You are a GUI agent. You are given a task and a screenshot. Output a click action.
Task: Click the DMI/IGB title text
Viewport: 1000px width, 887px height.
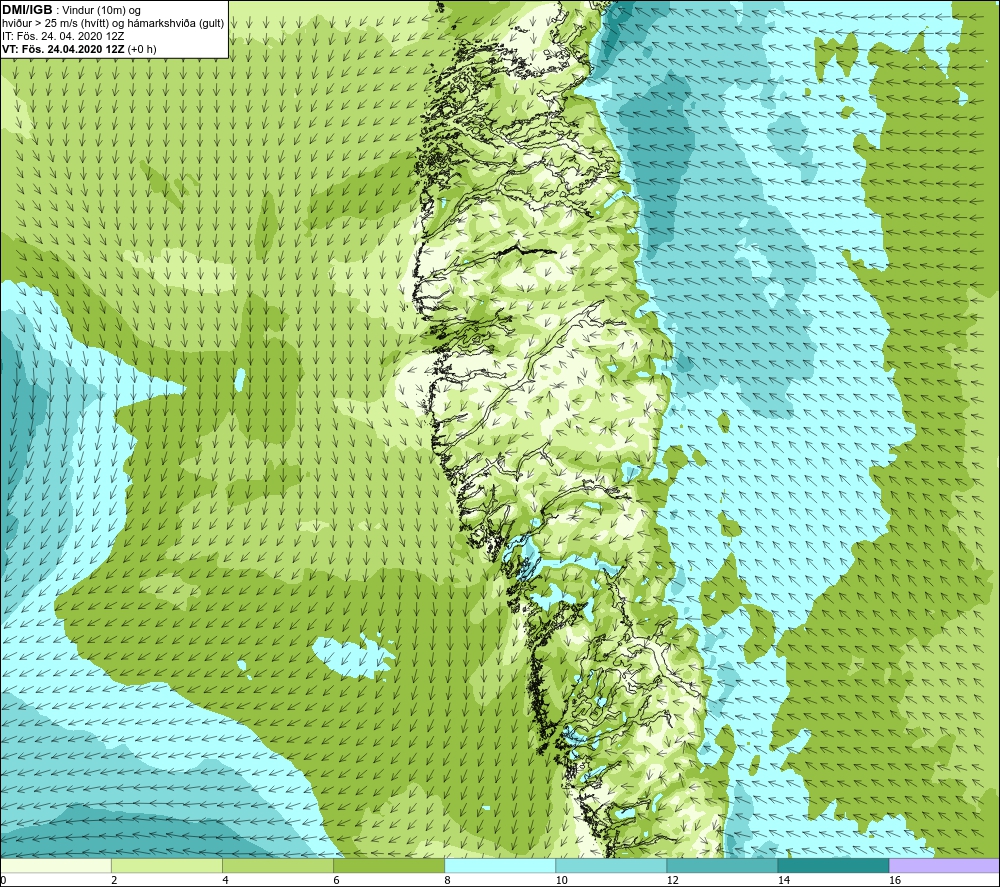pyautogui.click(x=27, y=10)
